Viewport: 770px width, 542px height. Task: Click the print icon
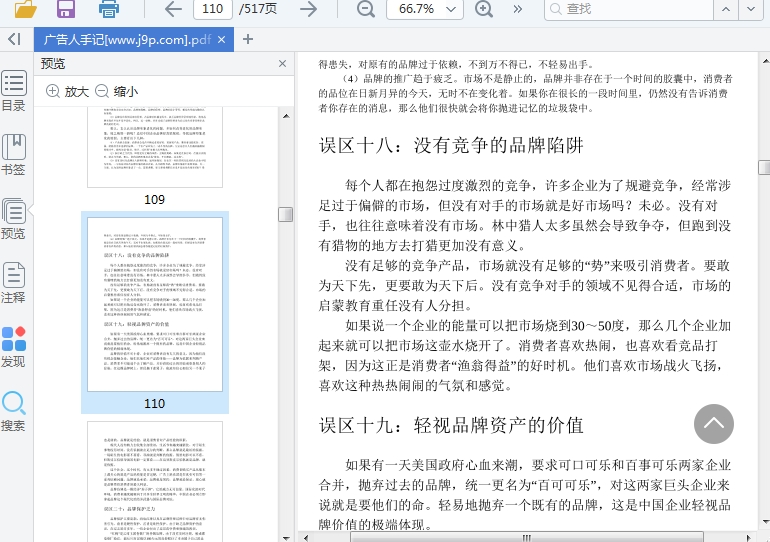tap(109, 10)
